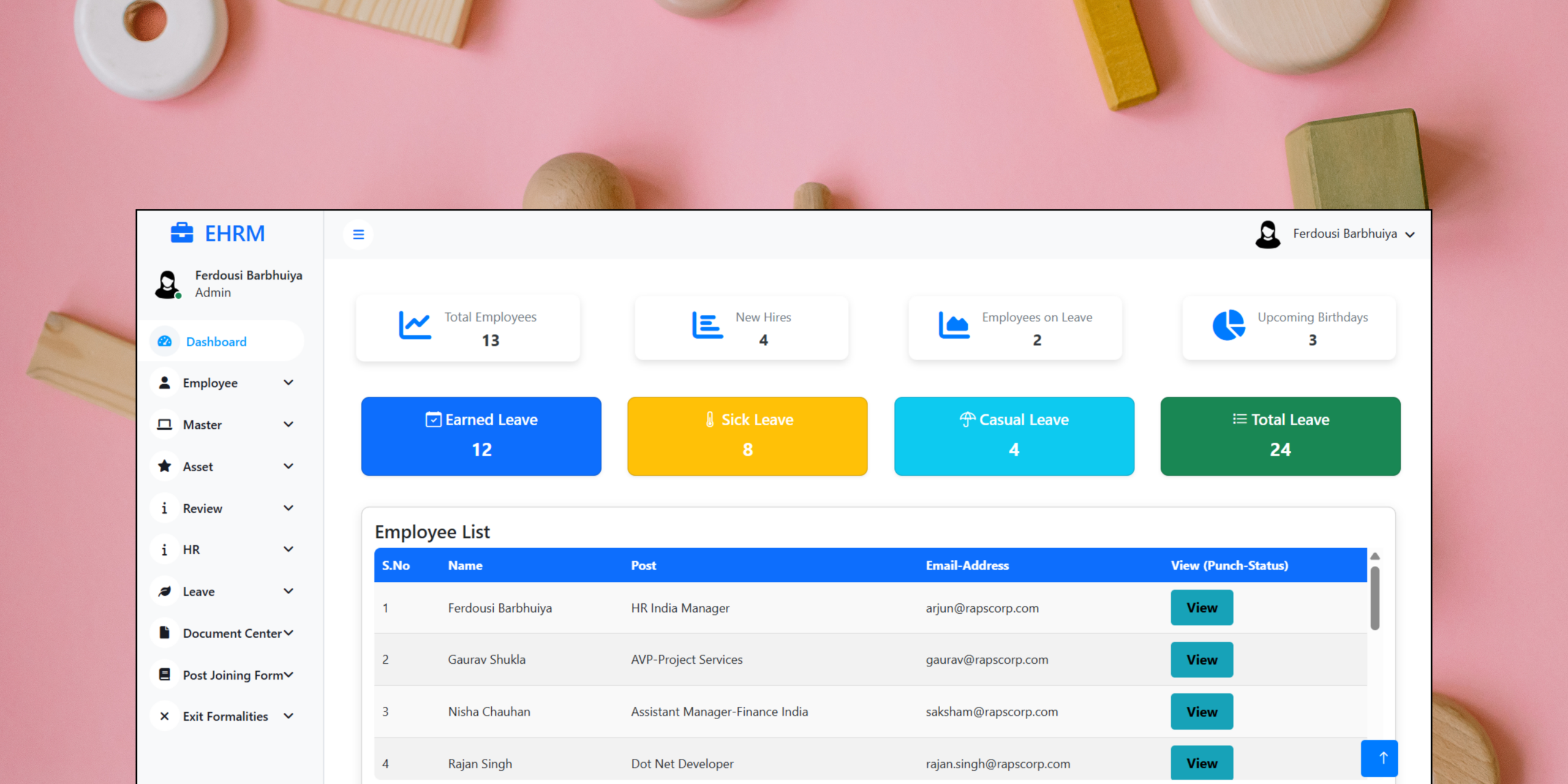This screenshot has height=784, width=1568.
Task: Click the sidebar Admin profile avatar
Action: (x=167, y=285)
